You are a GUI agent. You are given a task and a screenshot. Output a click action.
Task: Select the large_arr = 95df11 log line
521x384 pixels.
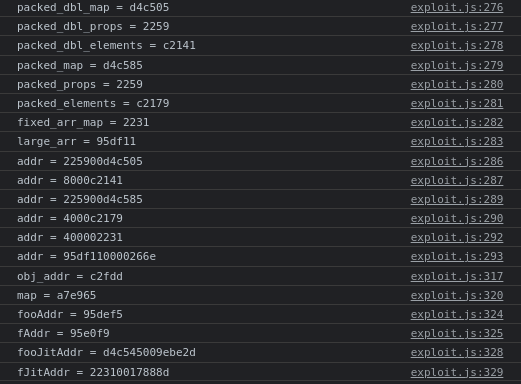(x=76, y=142)
